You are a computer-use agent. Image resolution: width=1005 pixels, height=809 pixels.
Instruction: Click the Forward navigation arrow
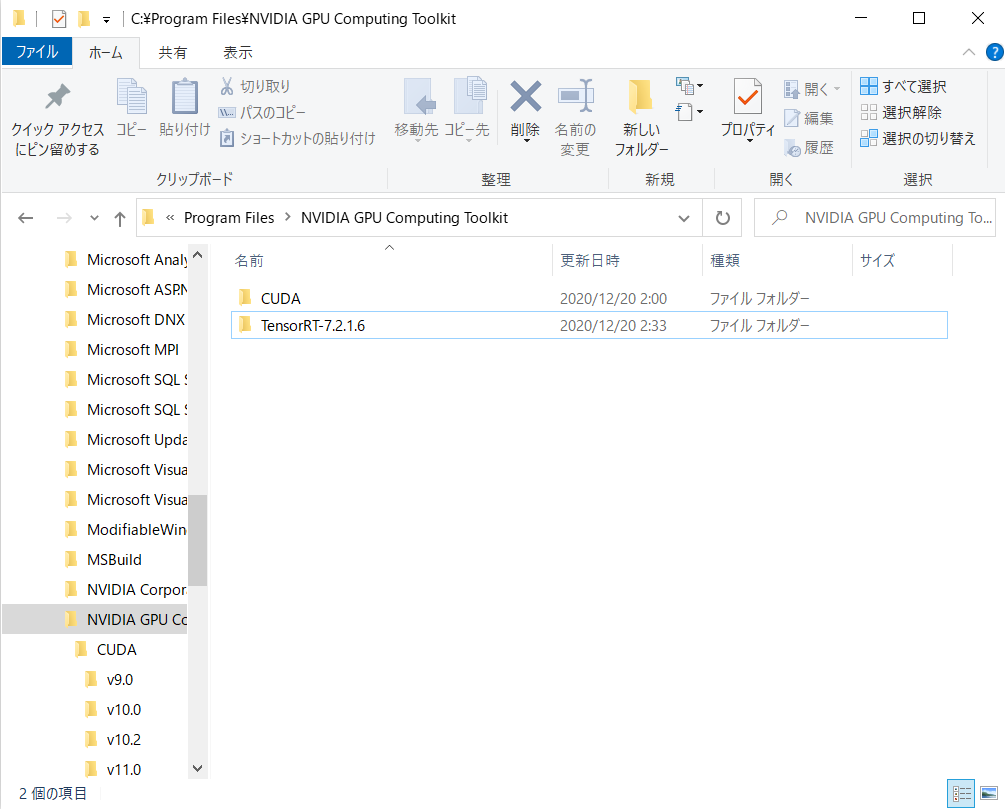point(64,218)
